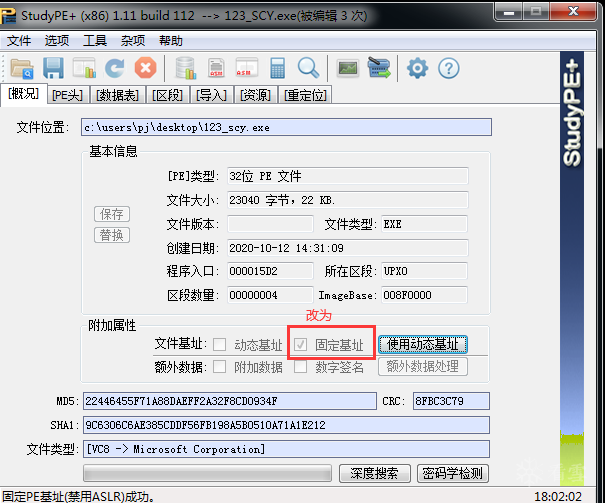Switch to the [重定位] tab
The width and height of the screenshot is (605, 503).
(305, 95)
